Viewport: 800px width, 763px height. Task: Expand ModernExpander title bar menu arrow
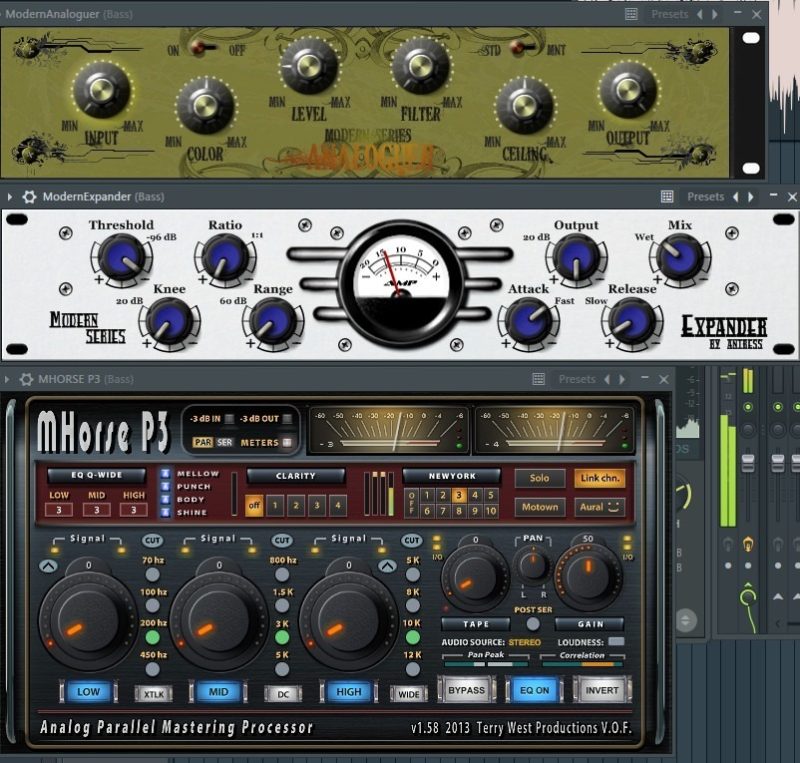(x=10, y=196)
